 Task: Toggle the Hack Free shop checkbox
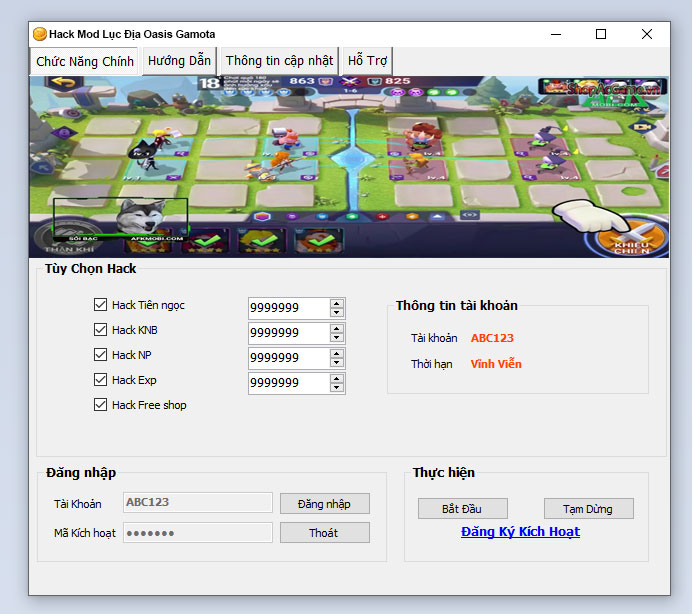pos(100,405)
